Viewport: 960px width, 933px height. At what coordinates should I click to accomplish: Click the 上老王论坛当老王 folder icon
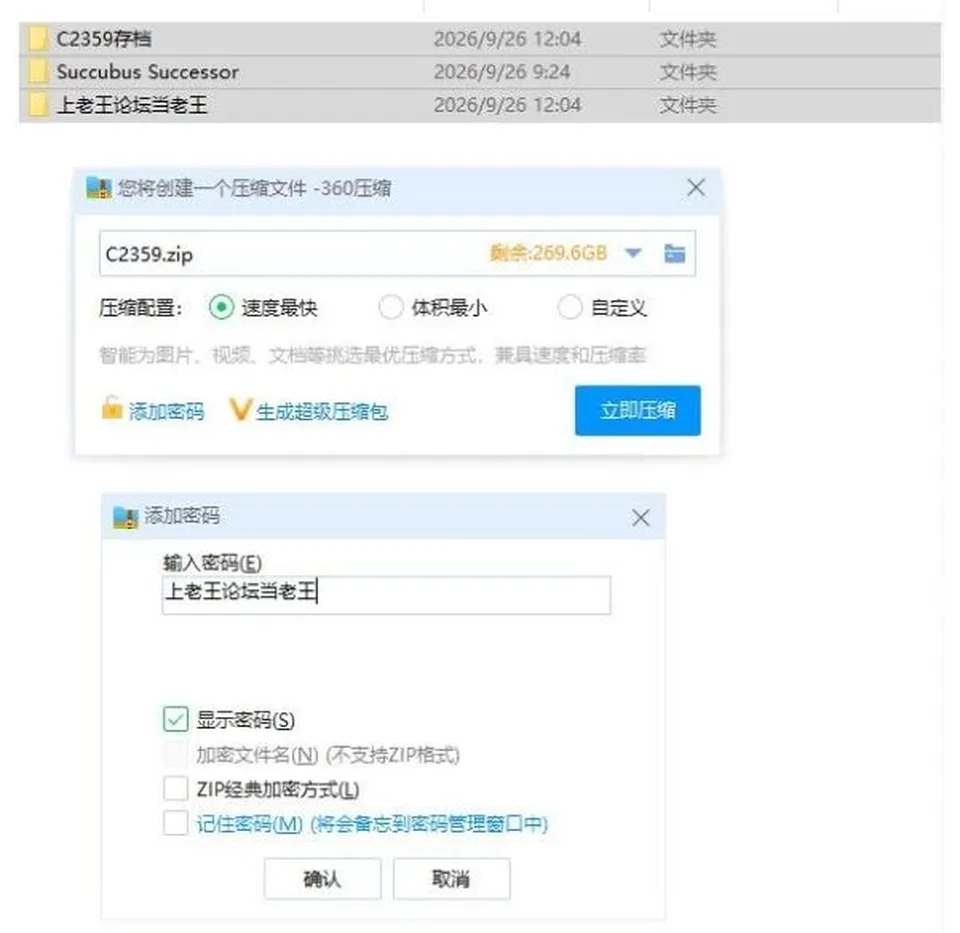38,105
